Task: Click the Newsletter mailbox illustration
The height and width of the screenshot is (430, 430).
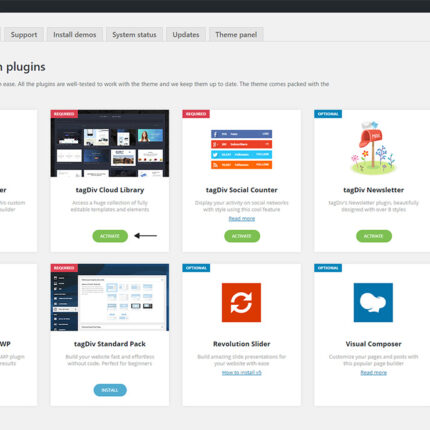Action: coord(373,148)
